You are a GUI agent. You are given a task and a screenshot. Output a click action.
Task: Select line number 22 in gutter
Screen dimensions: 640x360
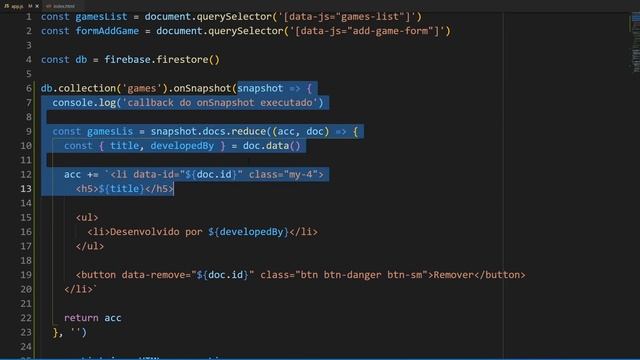(26, 318)
